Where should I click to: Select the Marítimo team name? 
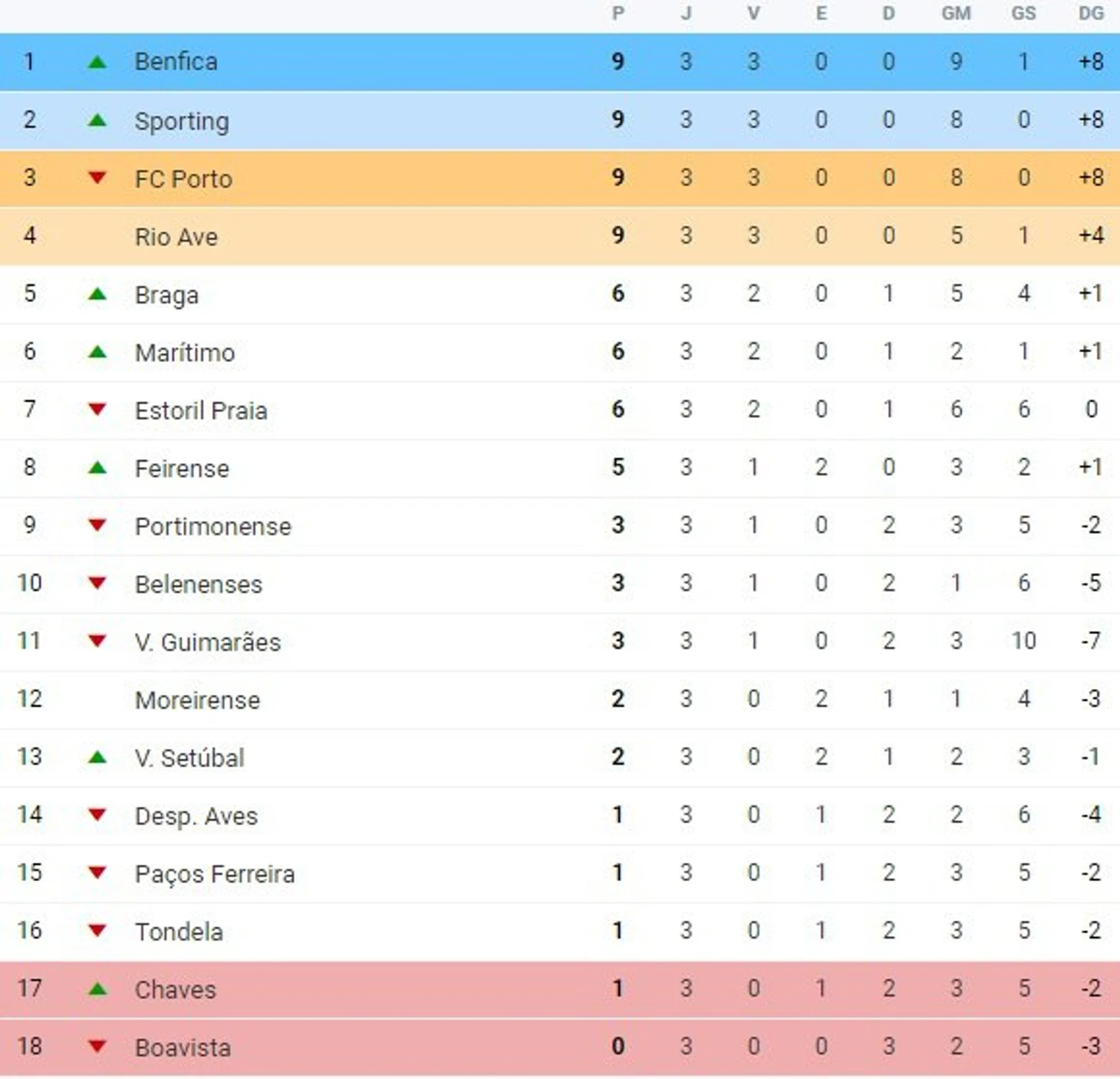coord(185,353)
